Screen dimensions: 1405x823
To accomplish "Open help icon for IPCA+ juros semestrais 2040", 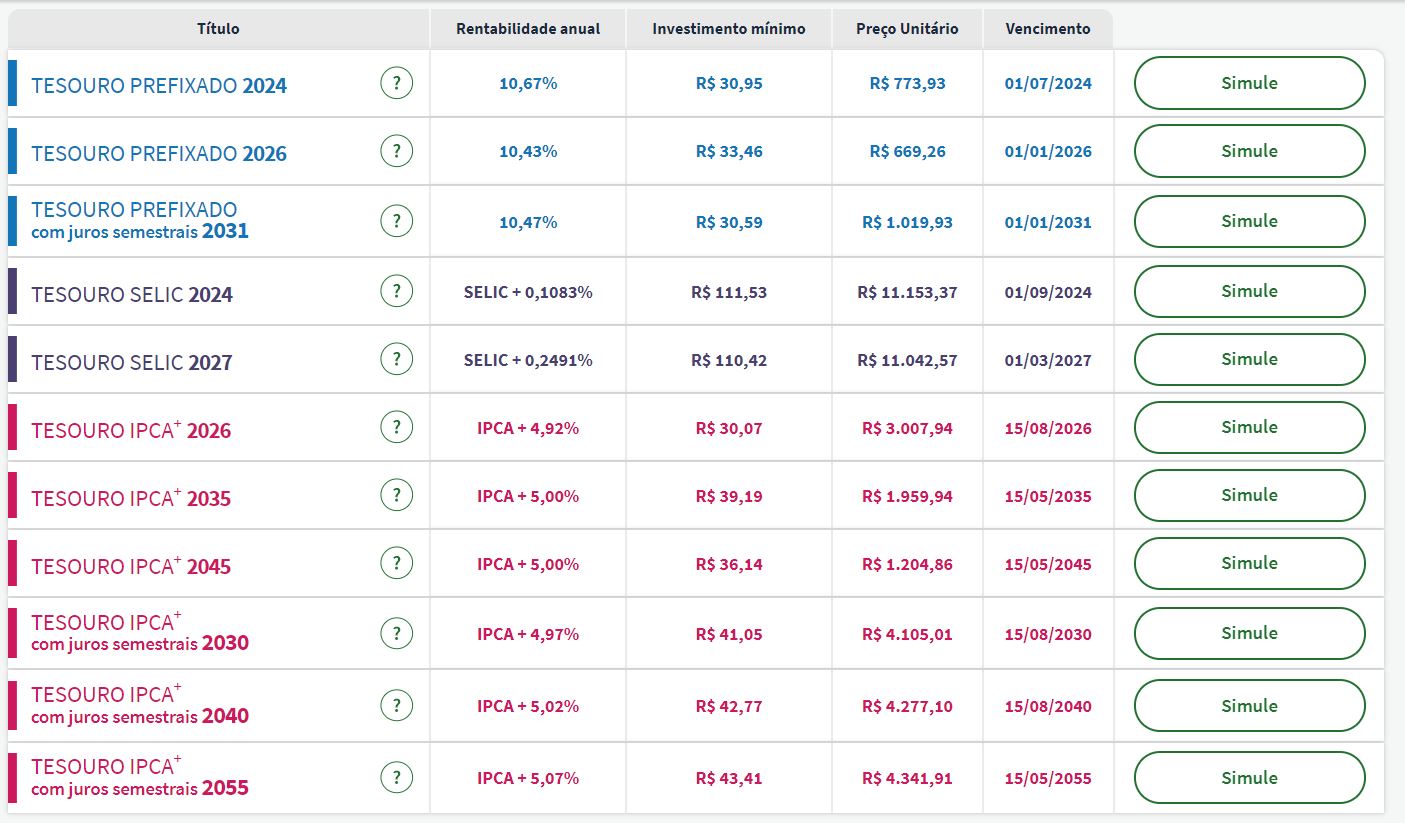I will click(397, 706).
